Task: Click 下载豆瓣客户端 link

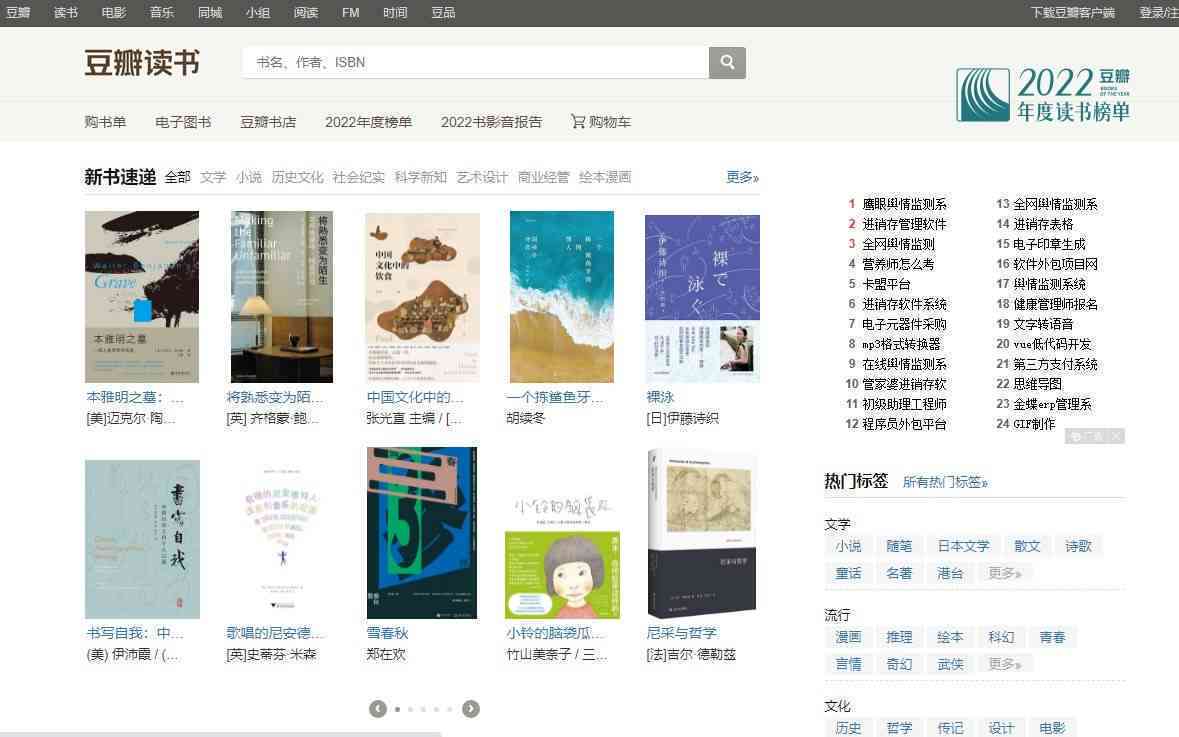Action: click(x=1072, y=13)
